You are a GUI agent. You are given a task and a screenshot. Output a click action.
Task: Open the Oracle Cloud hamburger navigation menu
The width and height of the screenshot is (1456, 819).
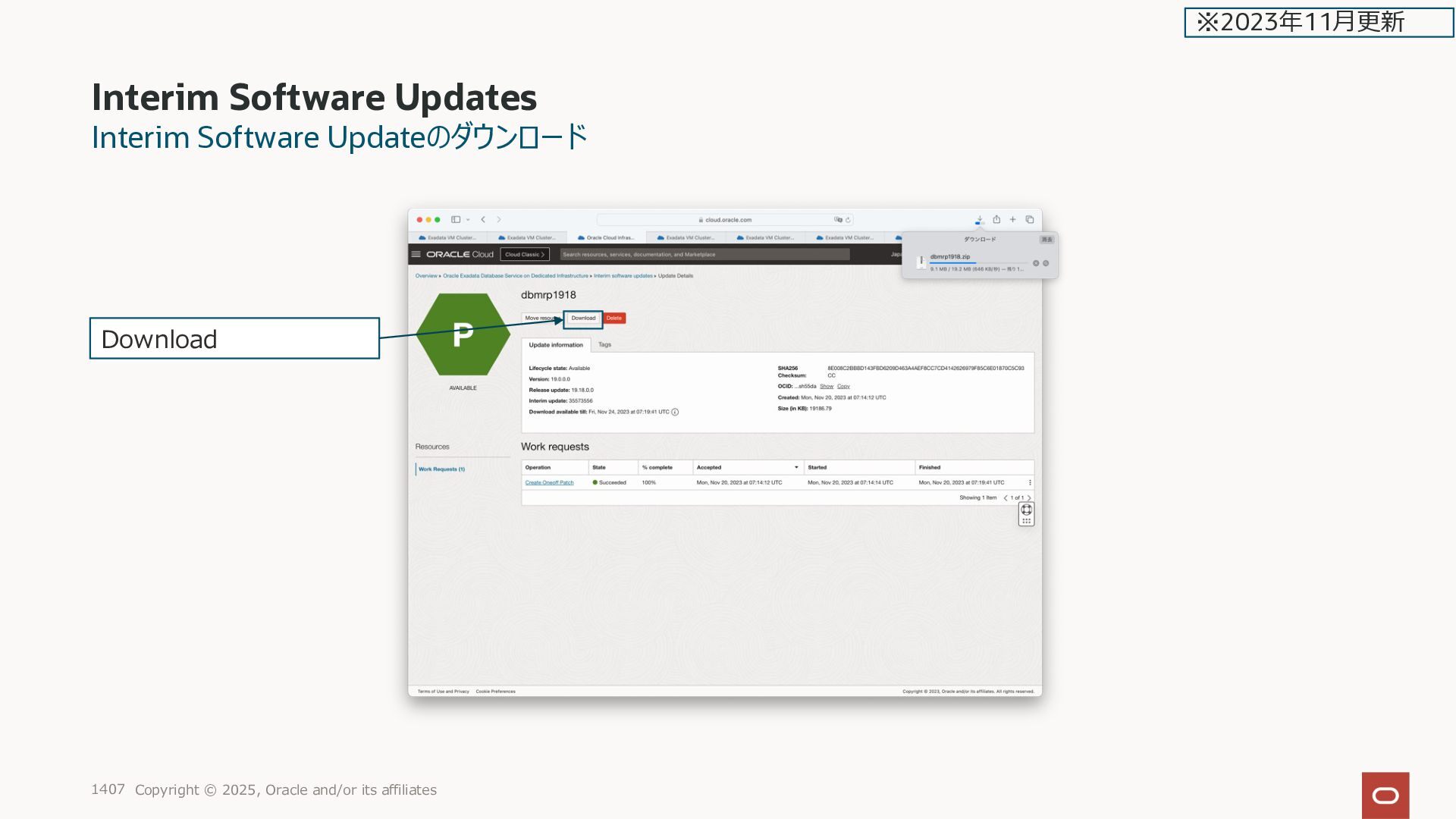coord(416,255)
